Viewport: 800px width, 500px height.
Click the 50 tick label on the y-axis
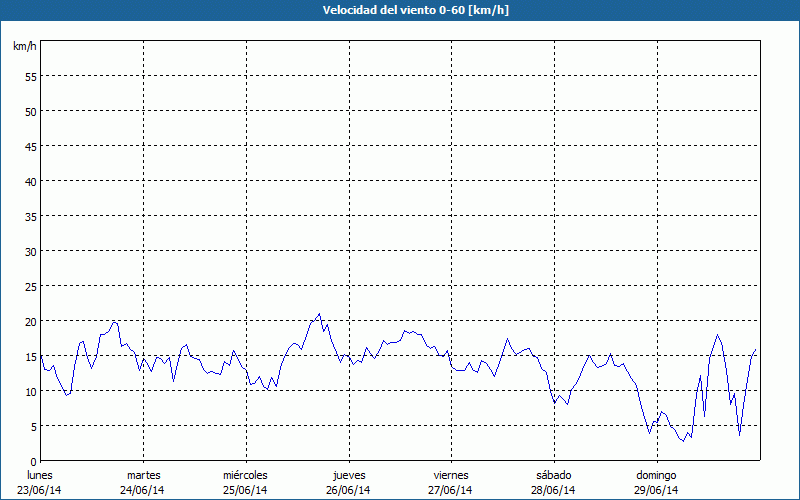(x=30, y=111)
